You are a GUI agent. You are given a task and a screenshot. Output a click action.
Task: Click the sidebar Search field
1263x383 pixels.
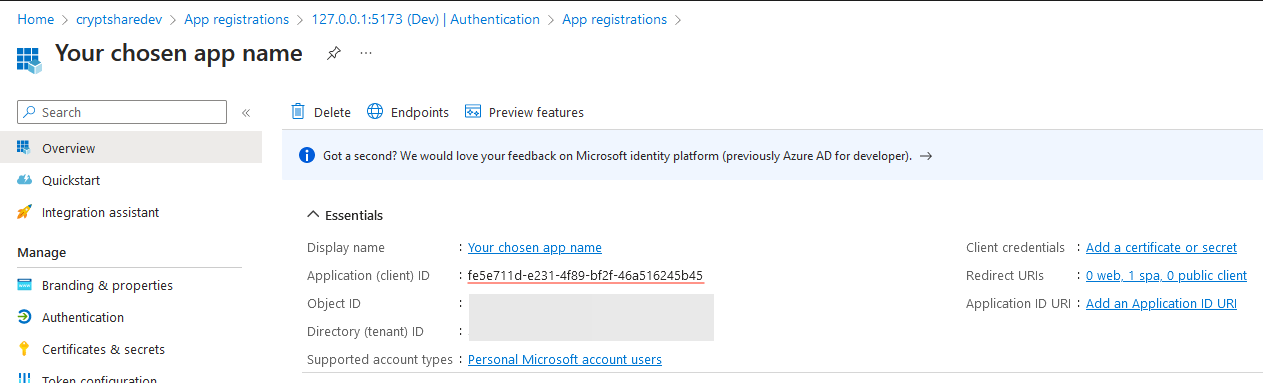coord(122,112)
